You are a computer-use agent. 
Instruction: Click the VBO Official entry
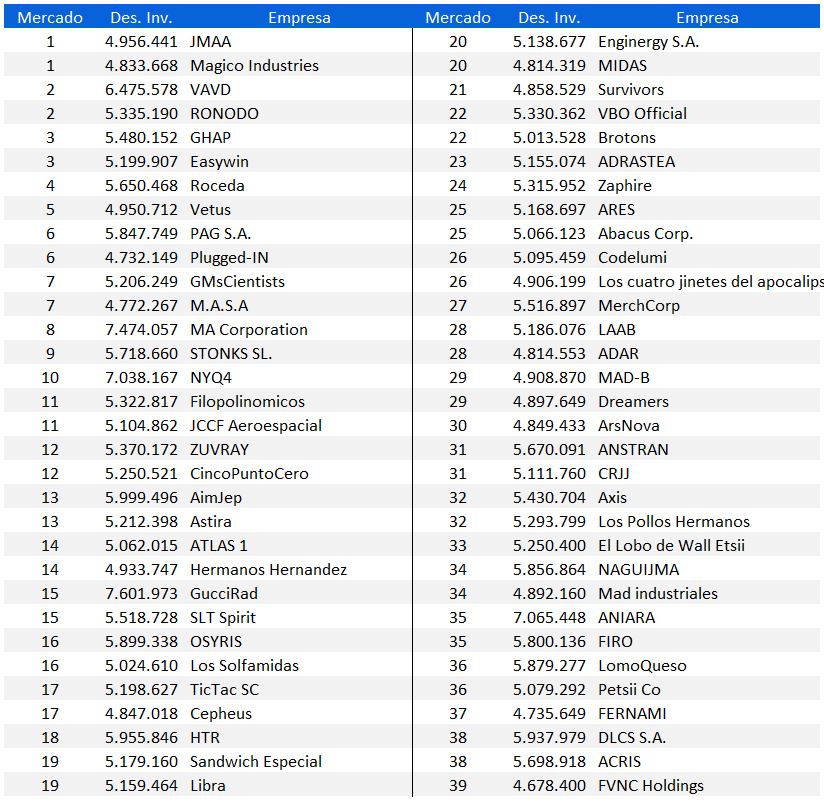(x=642, y=114)
